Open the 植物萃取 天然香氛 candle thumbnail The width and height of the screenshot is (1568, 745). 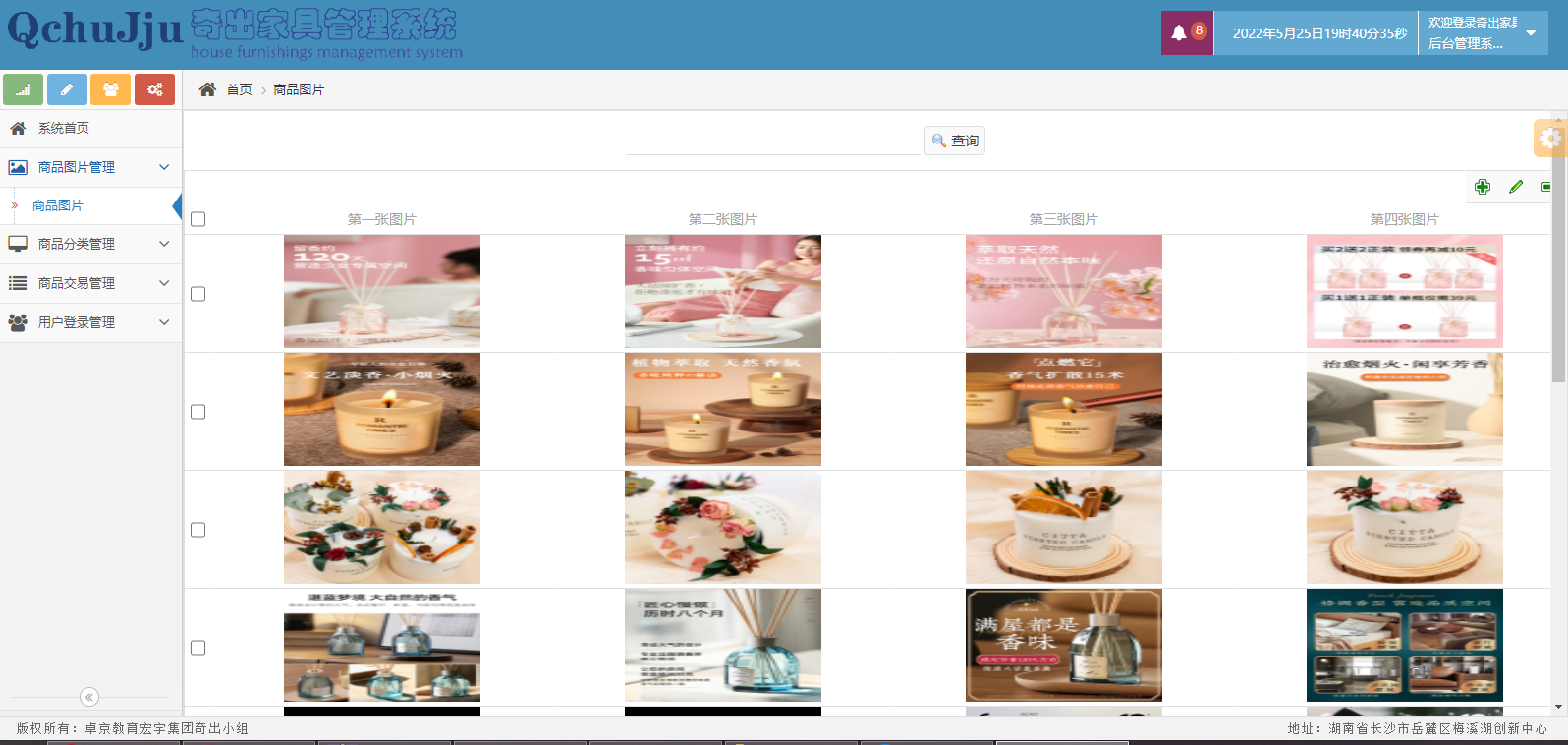pyautogui.click(x=723, y=409)
